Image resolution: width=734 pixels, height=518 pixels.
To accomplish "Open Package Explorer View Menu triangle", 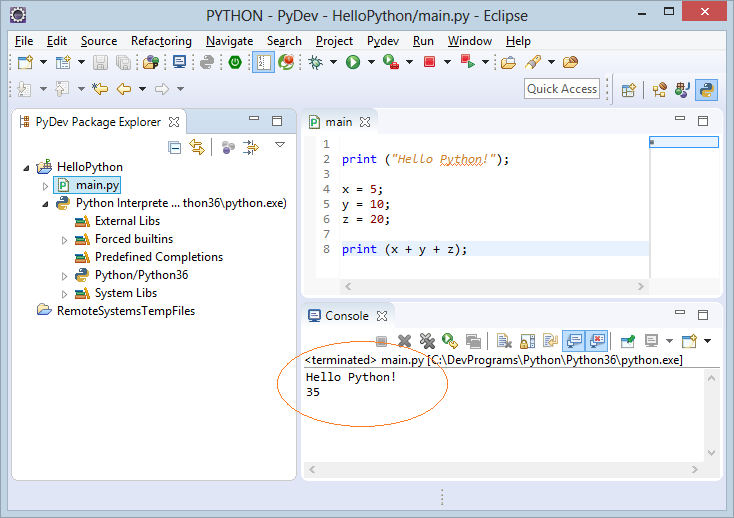I will click(280, 145).
